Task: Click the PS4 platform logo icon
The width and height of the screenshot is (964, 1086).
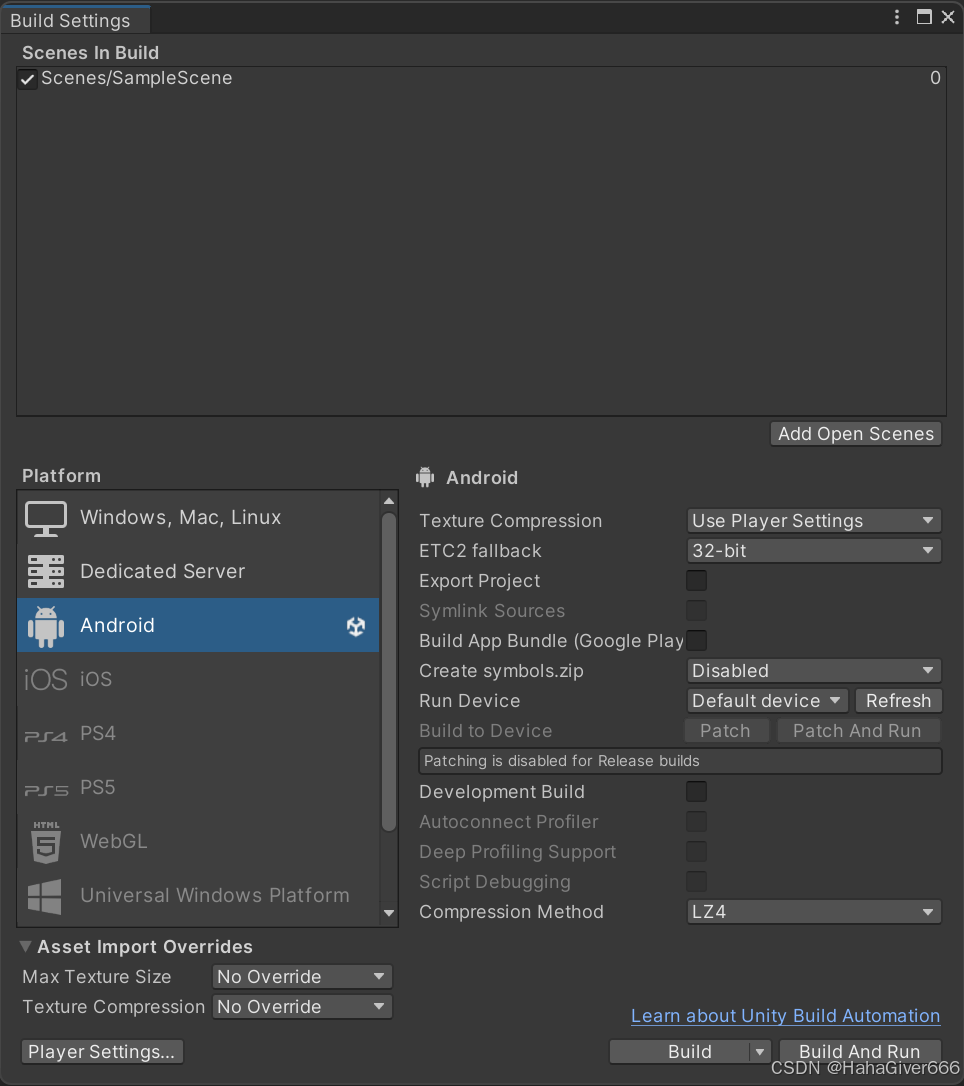Action: pos(46,736)
